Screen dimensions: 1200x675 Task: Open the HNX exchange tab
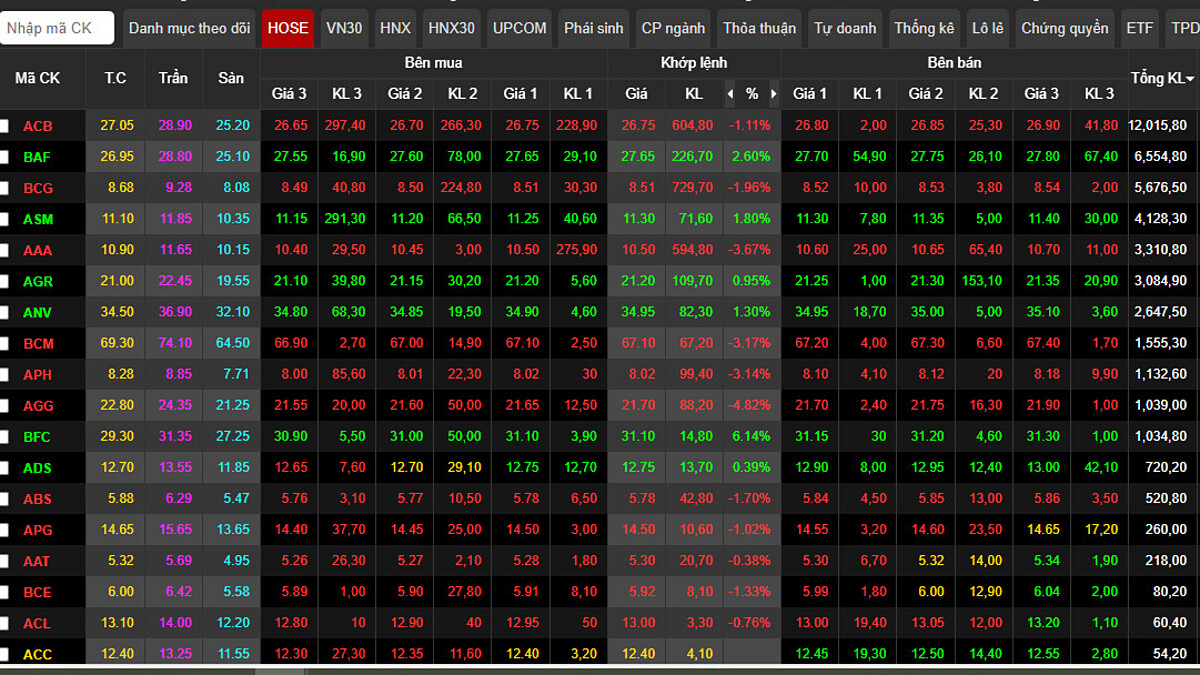(395, 28)
